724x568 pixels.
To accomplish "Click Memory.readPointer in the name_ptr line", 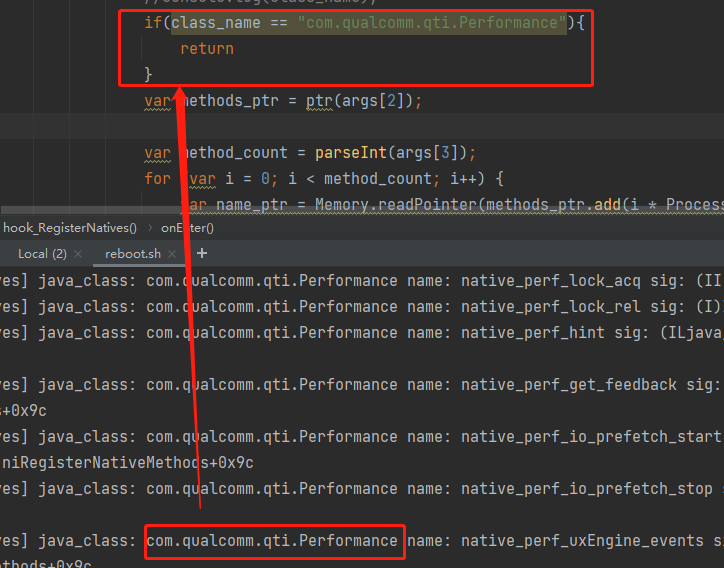I will click(x=395, y=205).
